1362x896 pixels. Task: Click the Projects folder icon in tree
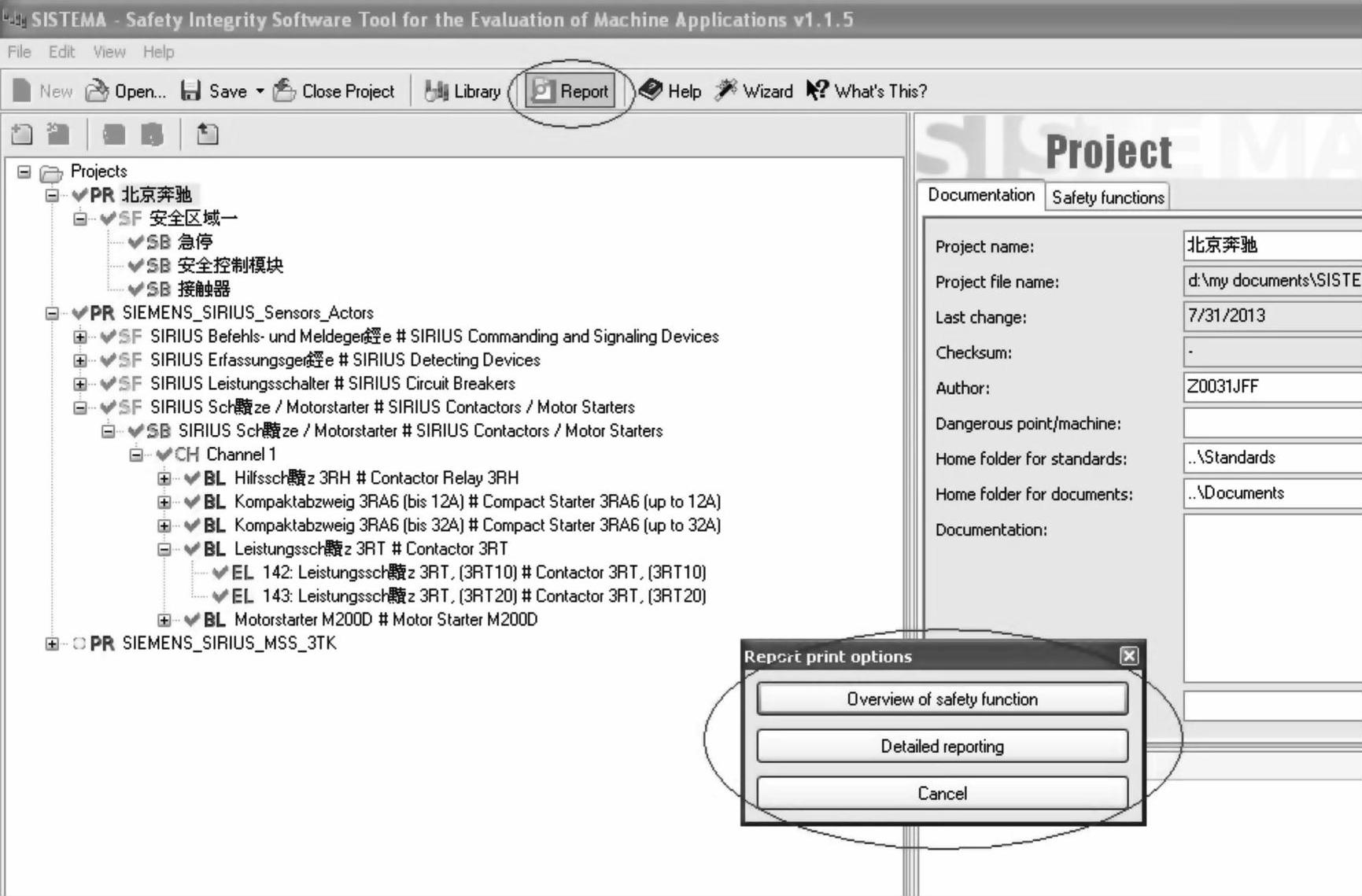pyautogui.click(x=51, y=172)
